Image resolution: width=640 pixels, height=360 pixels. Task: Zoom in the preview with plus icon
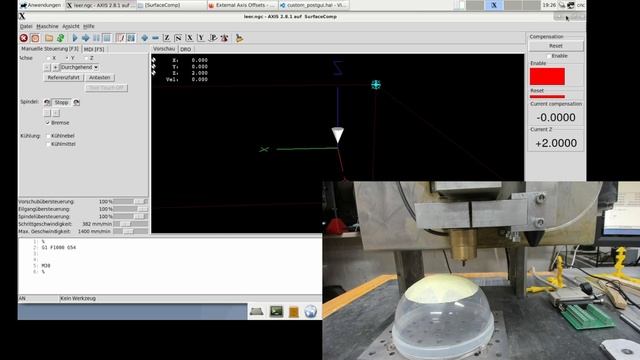click(x=144, y=38)
